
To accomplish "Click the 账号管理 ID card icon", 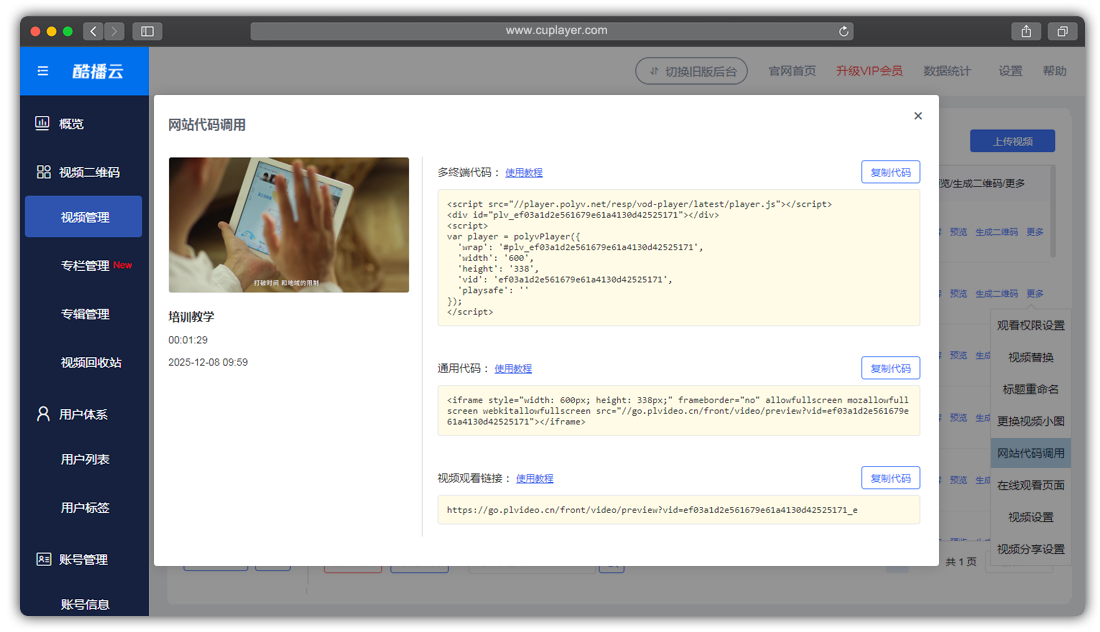I will [x=43, y=559].
